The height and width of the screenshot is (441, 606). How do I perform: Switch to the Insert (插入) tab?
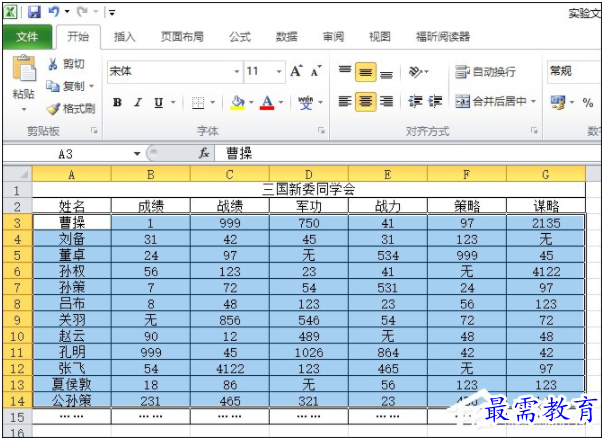[125, 37]
